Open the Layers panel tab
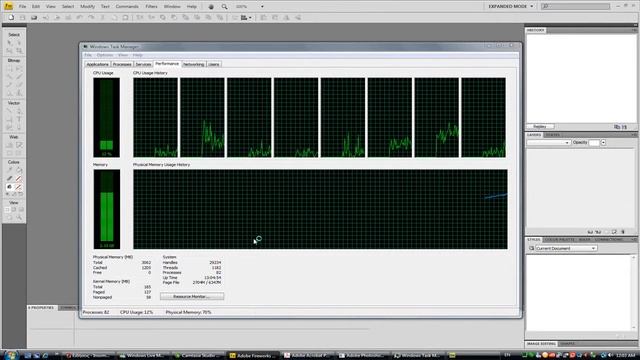The width and height of the screenshot is (640, 360). (x=533, y=135)
